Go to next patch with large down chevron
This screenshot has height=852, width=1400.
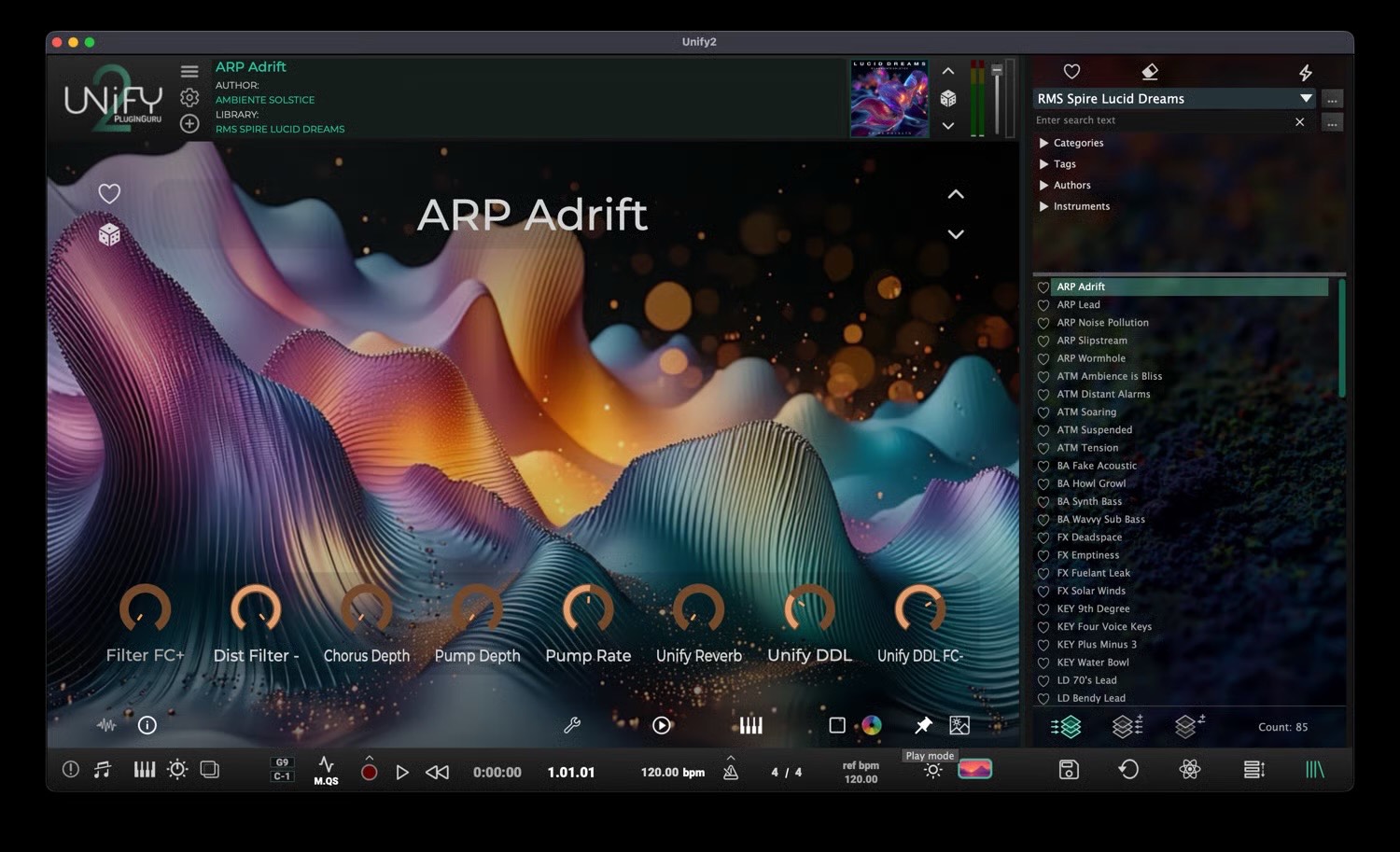click(x=956, y=234)
